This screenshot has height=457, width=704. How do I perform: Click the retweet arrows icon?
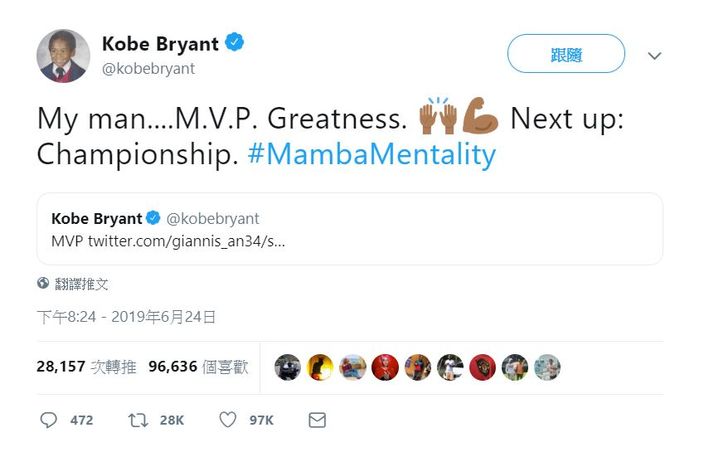[x=138, y=420]
